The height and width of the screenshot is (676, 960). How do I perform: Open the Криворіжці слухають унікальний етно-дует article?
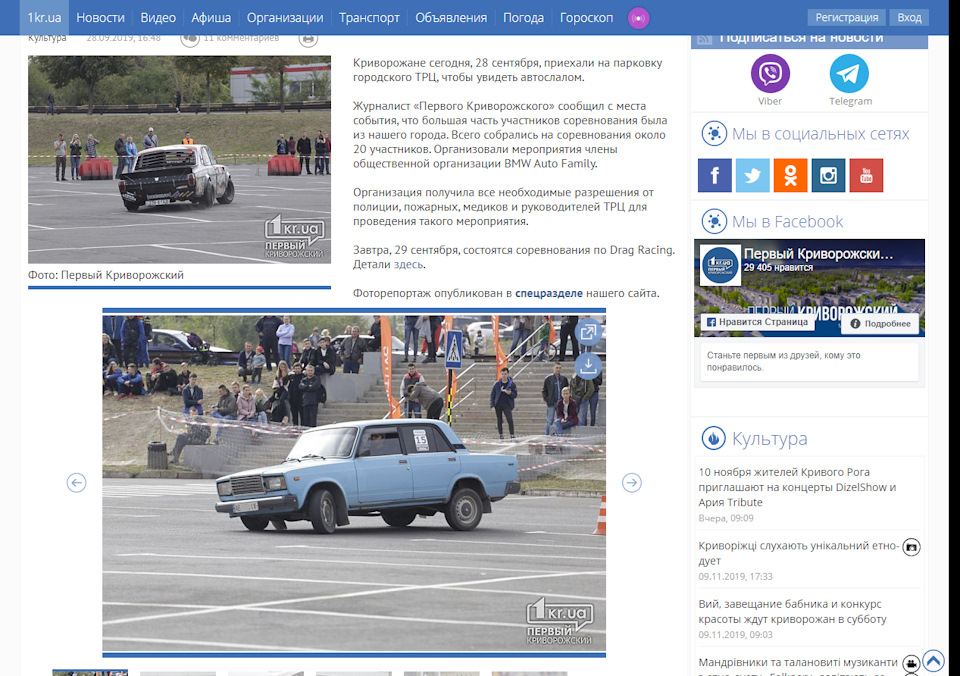[x=798, y=553]
